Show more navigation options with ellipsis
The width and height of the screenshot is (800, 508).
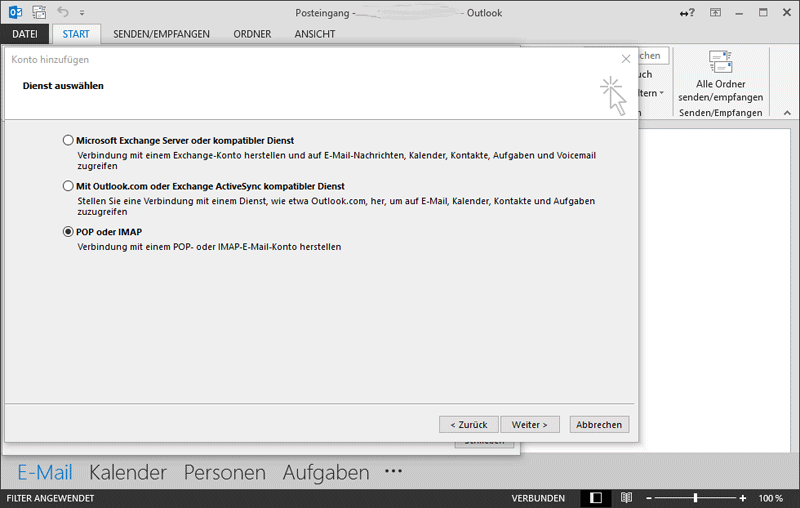click(x=393, y=471)
